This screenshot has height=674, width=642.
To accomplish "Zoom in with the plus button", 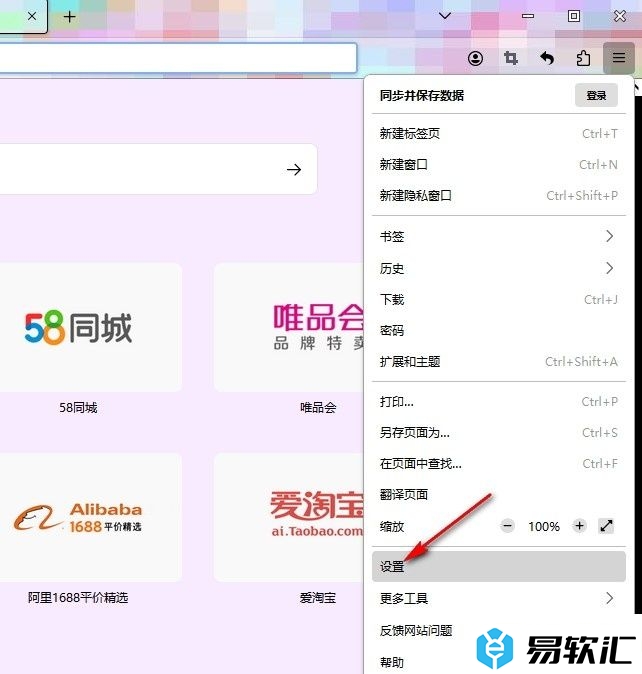I will 579,526.
